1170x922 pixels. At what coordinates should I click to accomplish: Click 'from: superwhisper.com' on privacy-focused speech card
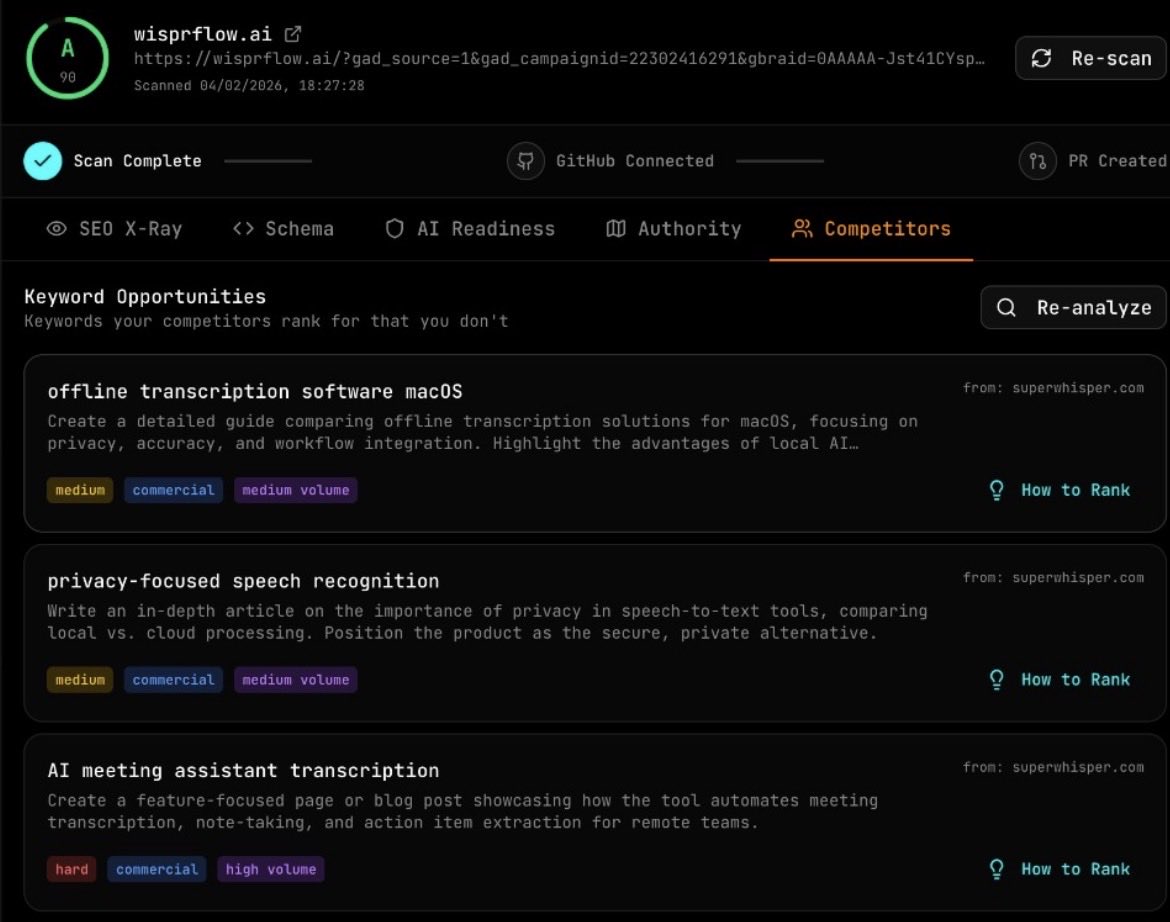tap(1053, 577)
